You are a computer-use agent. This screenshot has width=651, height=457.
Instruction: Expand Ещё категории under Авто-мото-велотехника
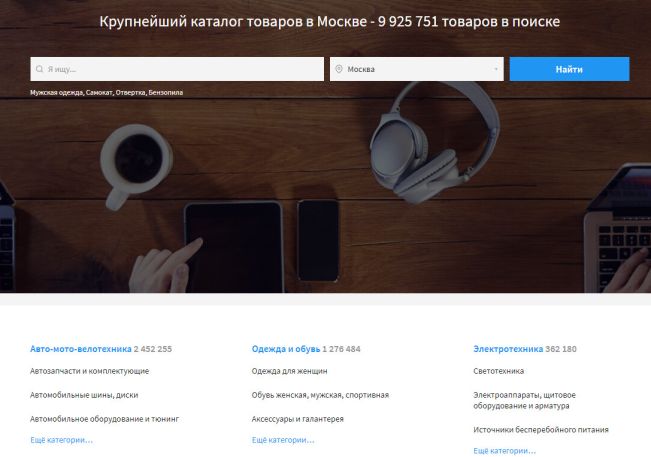pyautogui.click(x=61, y=440)
